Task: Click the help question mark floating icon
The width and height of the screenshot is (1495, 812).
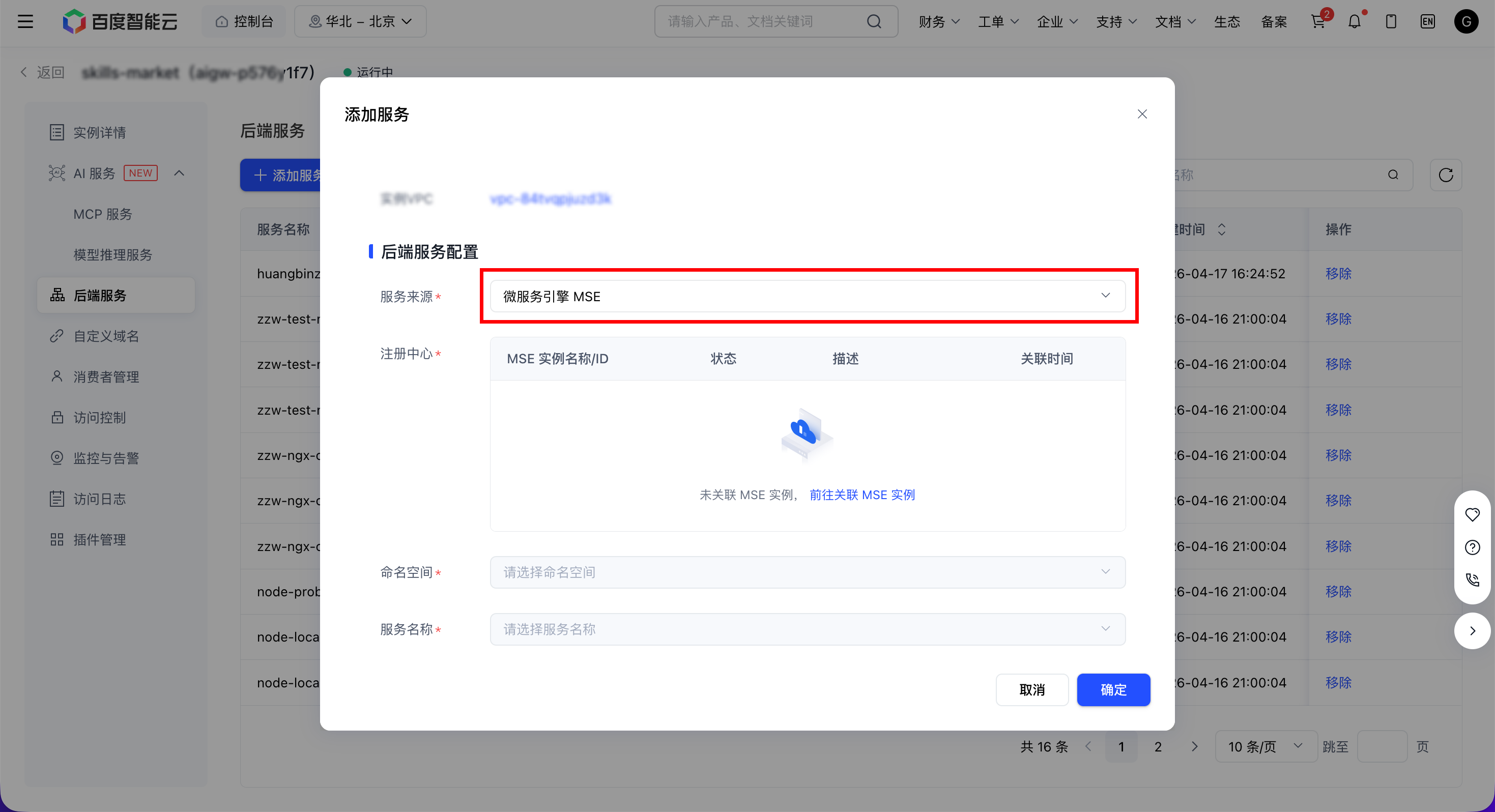Action: (x=1473, y=547)
